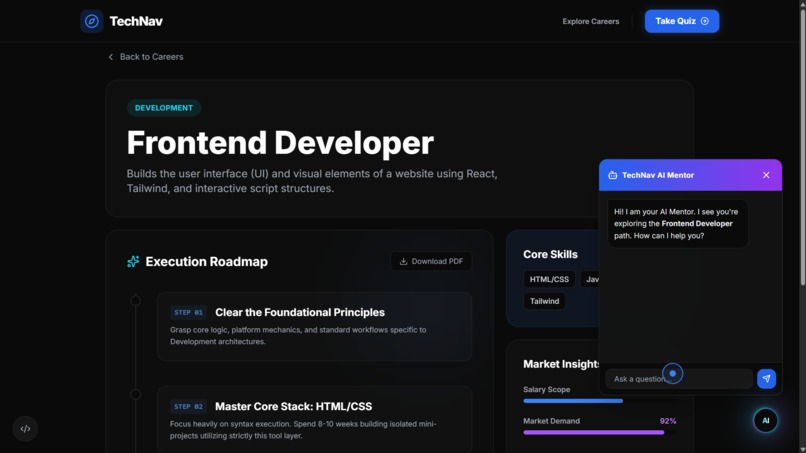
Task: Open the Explore Careers link
Action: [591, 21]
